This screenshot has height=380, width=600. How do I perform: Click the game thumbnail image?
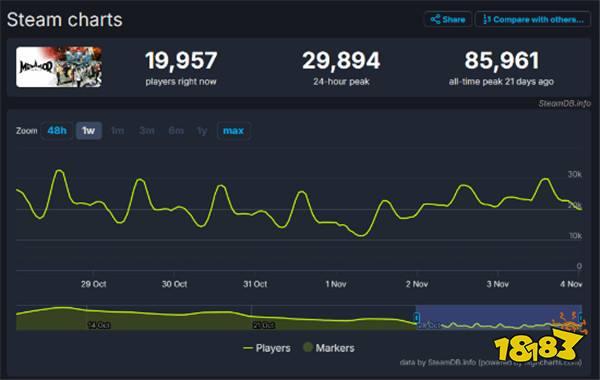(59, 67)
